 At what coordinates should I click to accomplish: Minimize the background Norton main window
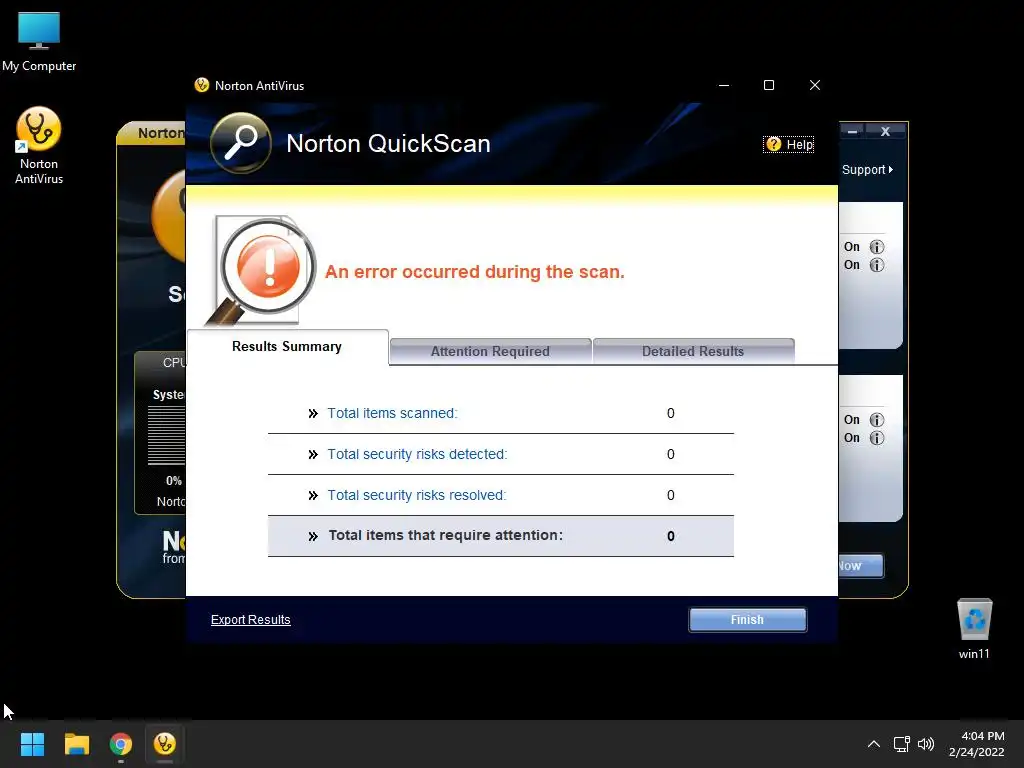click(x=852, y=131)
